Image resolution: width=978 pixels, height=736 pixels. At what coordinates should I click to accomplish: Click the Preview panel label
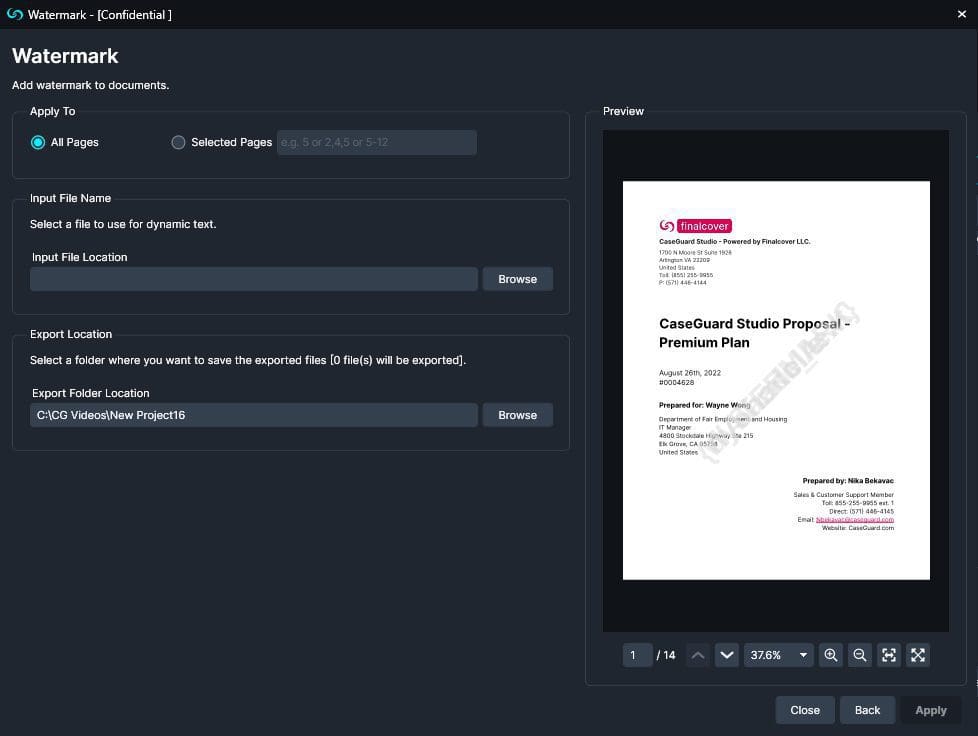(623, 111)
